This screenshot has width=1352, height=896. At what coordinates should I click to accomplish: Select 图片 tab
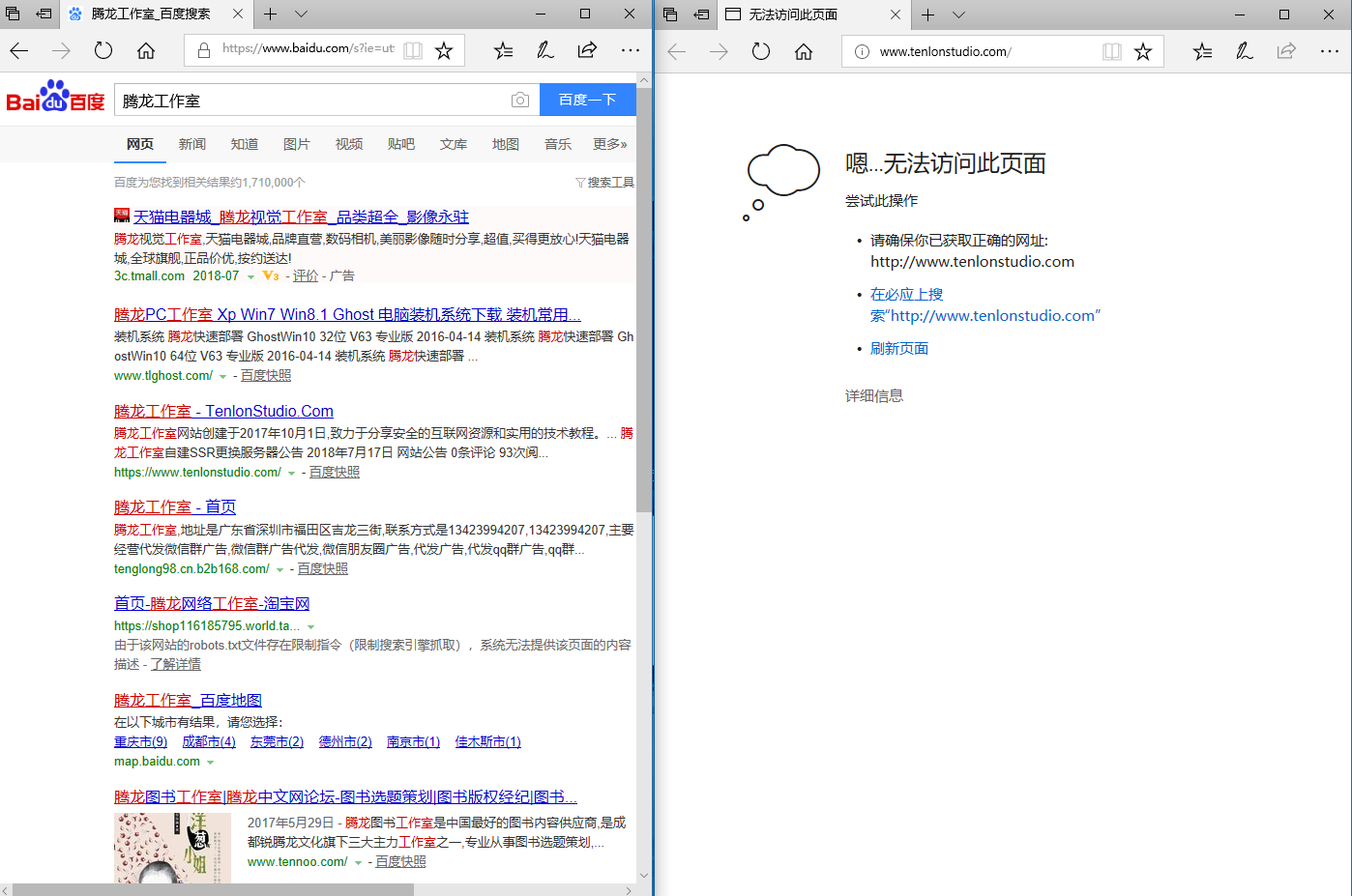tap(297, 144)
